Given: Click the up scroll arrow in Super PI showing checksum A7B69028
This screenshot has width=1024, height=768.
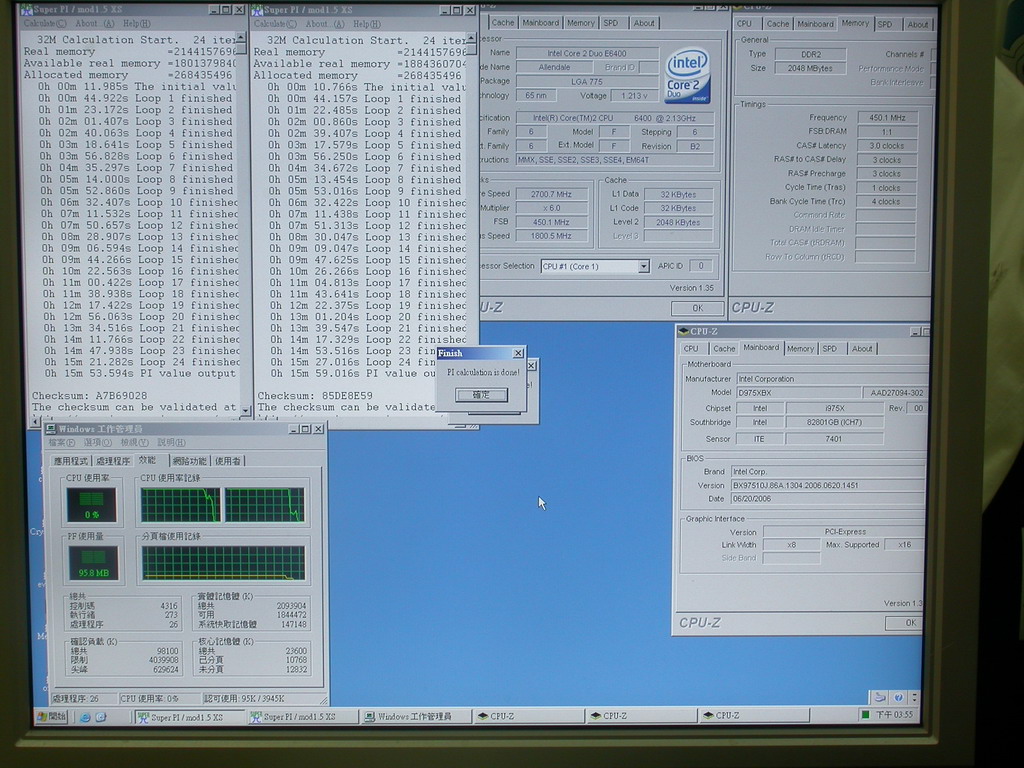Looking at the screenshot, I should pos(242,39).
